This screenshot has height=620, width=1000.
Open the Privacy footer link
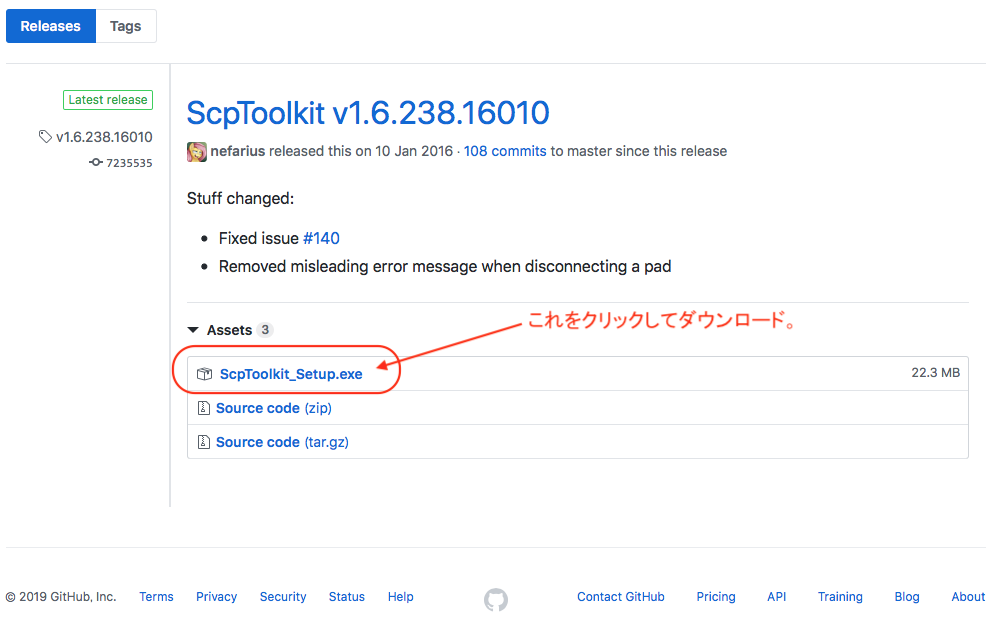[x=217, y=597]
